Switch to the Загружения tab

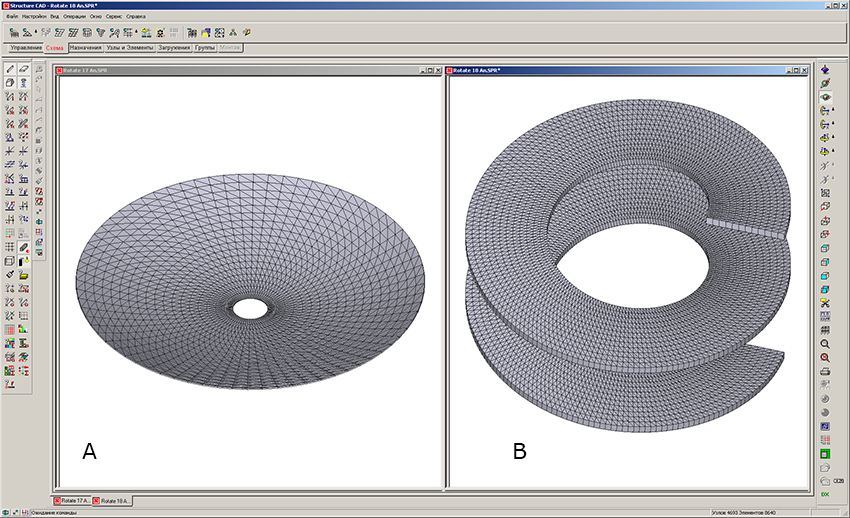coord(175,48)
